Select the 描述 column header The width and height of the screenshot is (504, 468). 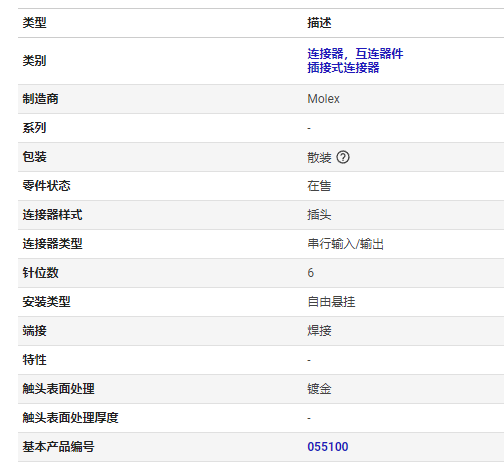pyautogui.click(x=319, y=23)
